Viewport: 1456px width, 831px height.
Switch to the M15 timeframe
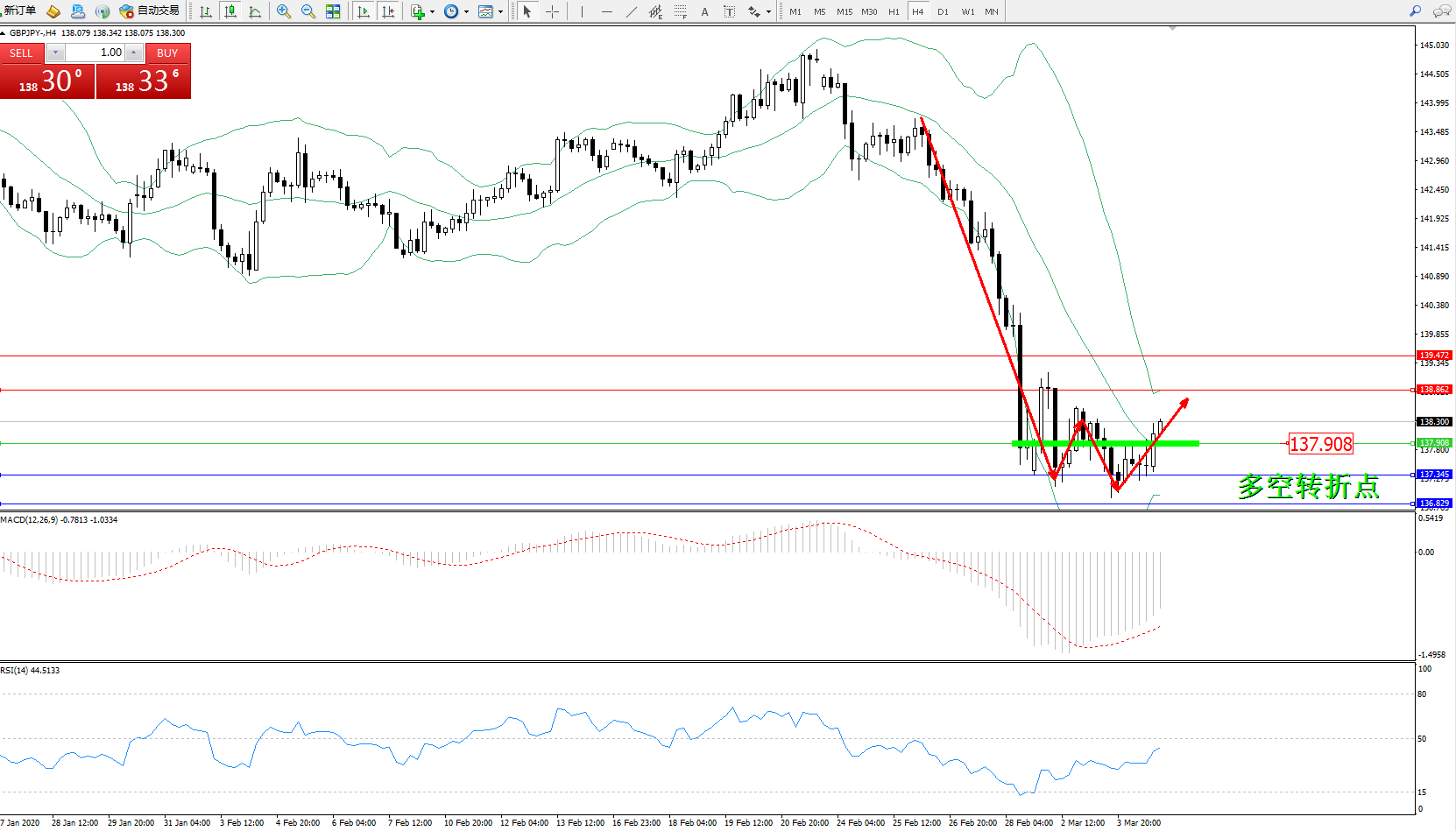tap(844, 11)
